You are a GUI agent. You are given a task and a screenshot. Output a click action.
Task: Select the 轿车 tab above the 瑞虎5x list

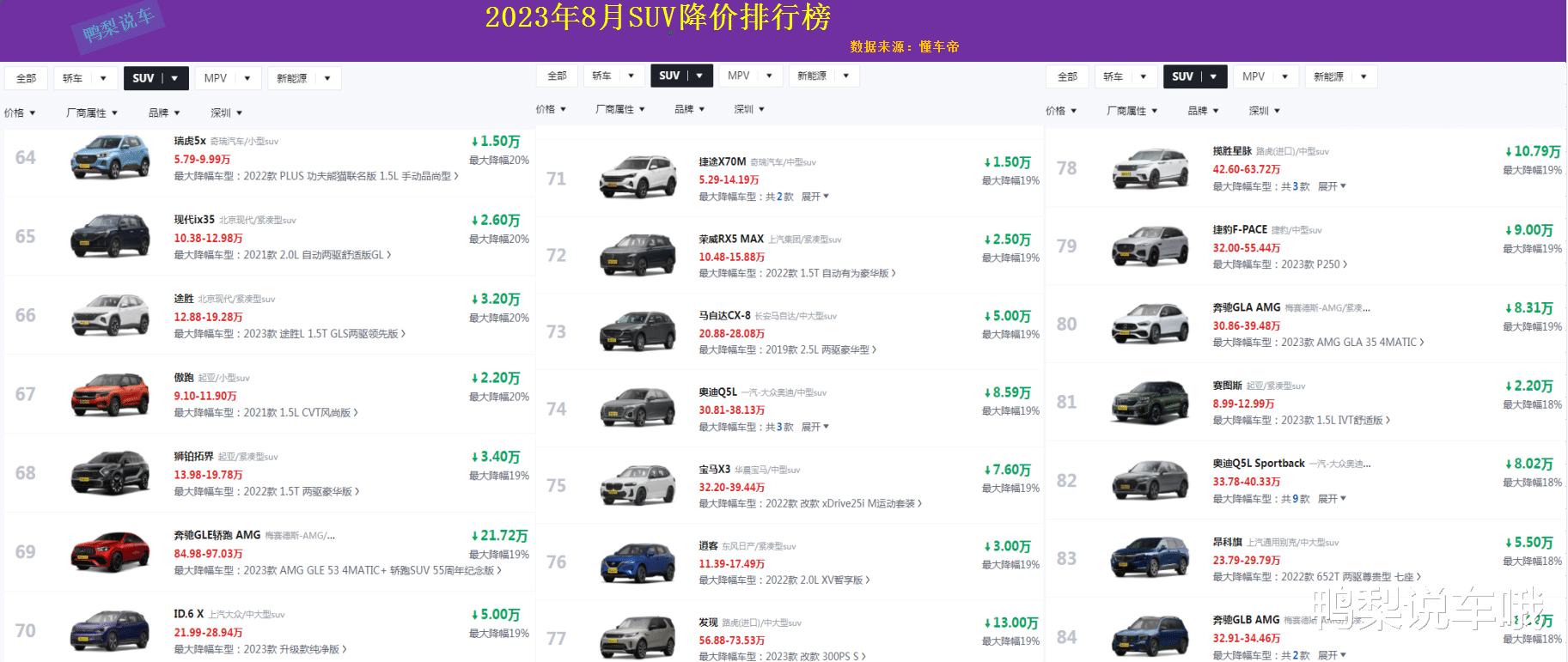[x=85, y=78]
